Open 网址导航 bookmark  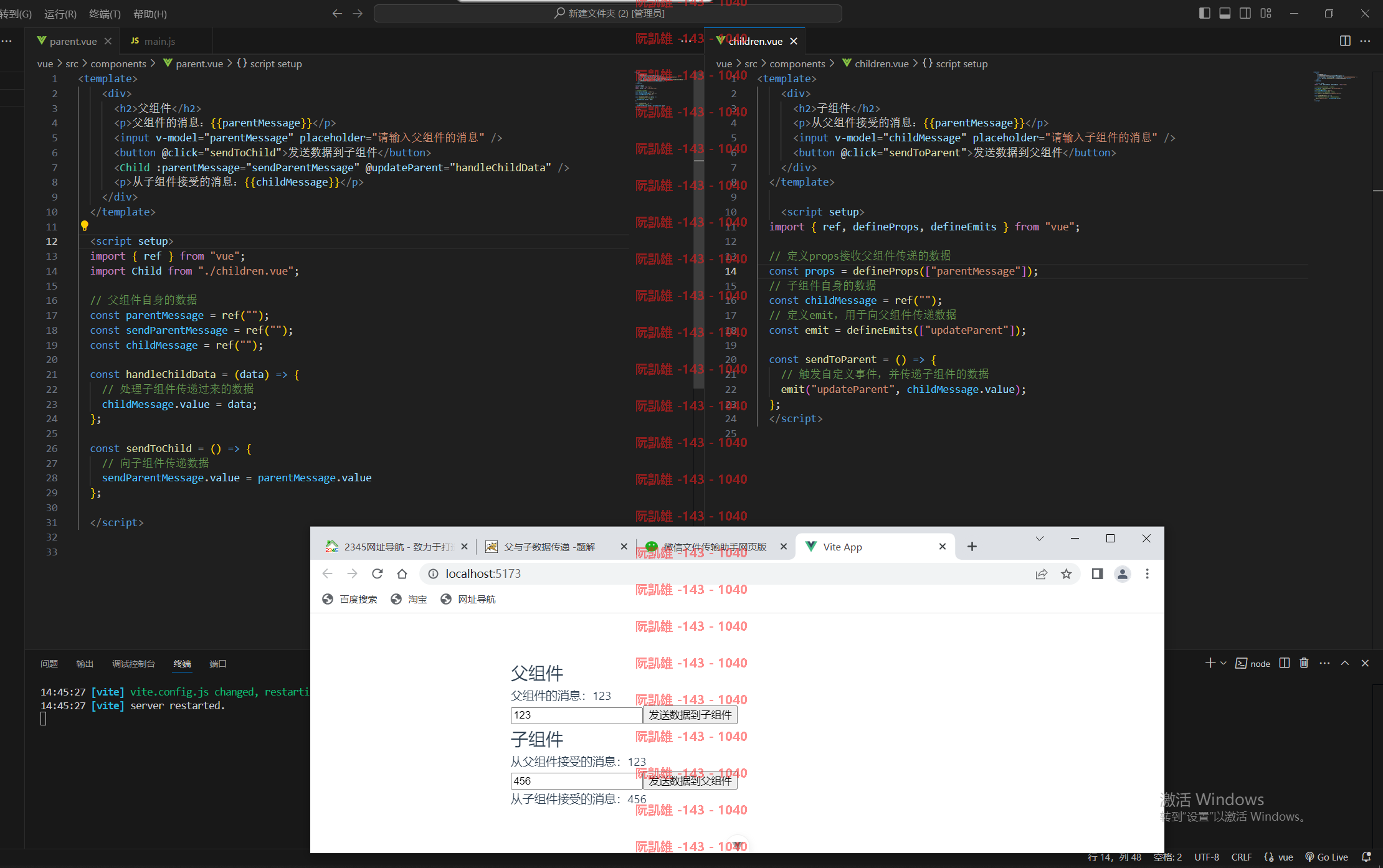click(468, 599)
